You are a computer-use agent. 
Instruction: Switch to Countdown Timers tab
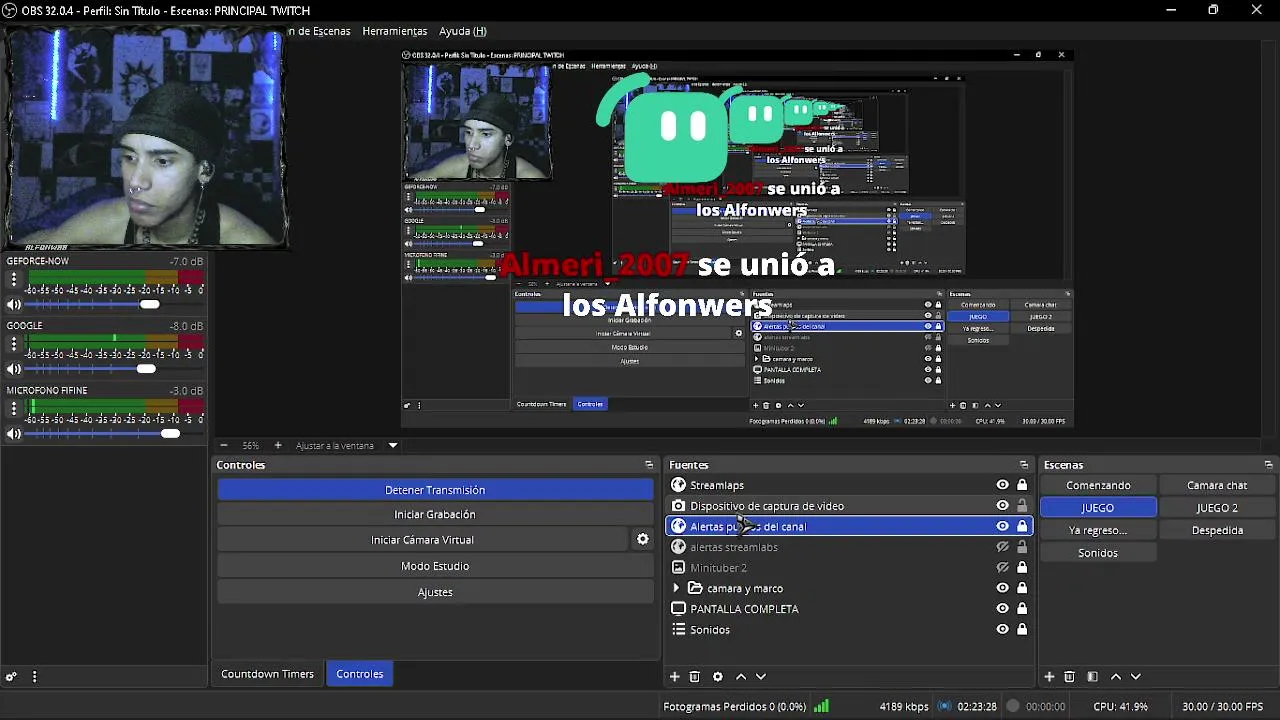coord(267,674)
